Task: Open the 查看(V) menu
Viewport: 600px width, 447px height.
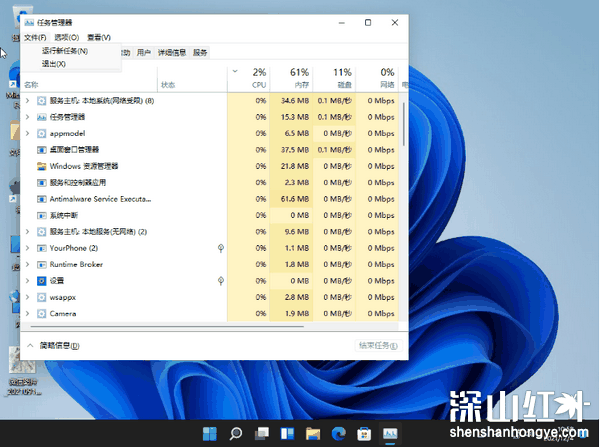Action: (99, 38)
